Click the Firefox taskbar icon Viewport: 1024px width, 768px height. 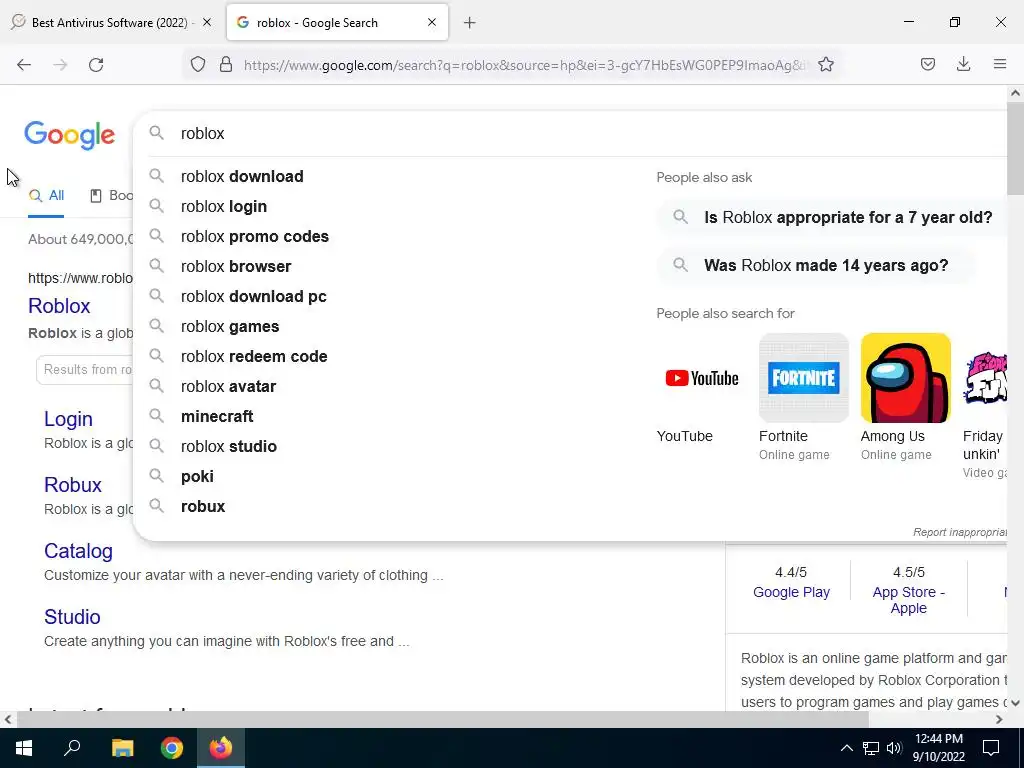(x=221, y=748)
